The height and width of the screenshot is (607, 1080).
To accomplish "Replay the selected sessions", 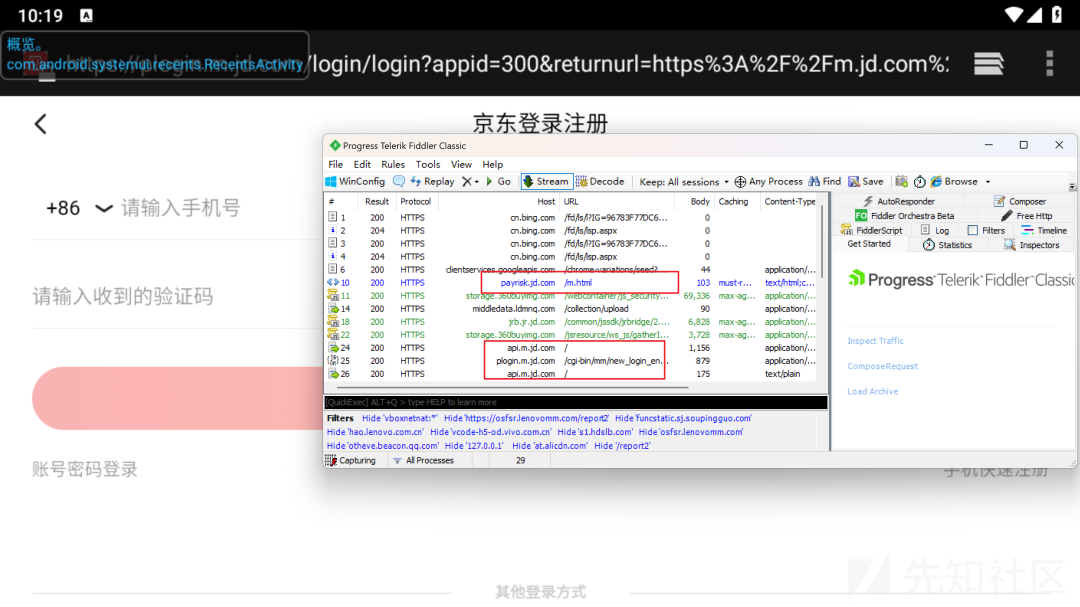I will pos(432,182).
